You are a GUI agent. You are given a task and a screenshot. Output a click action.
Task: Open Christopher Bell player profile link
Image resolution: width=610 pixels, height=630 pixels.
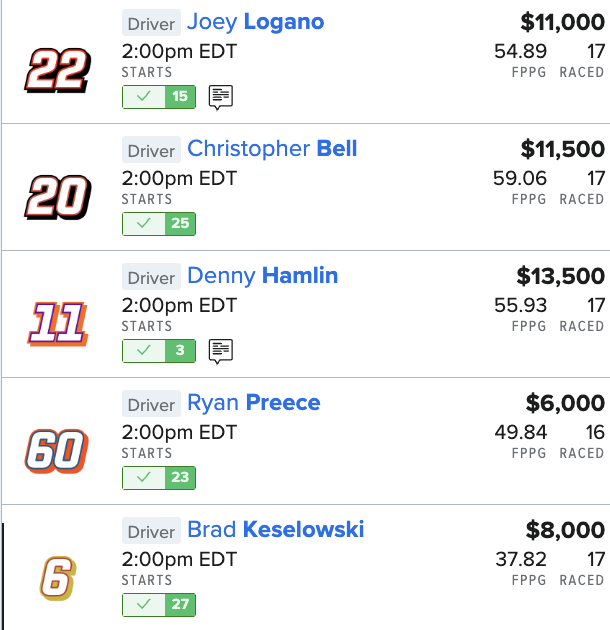point(272,149)
